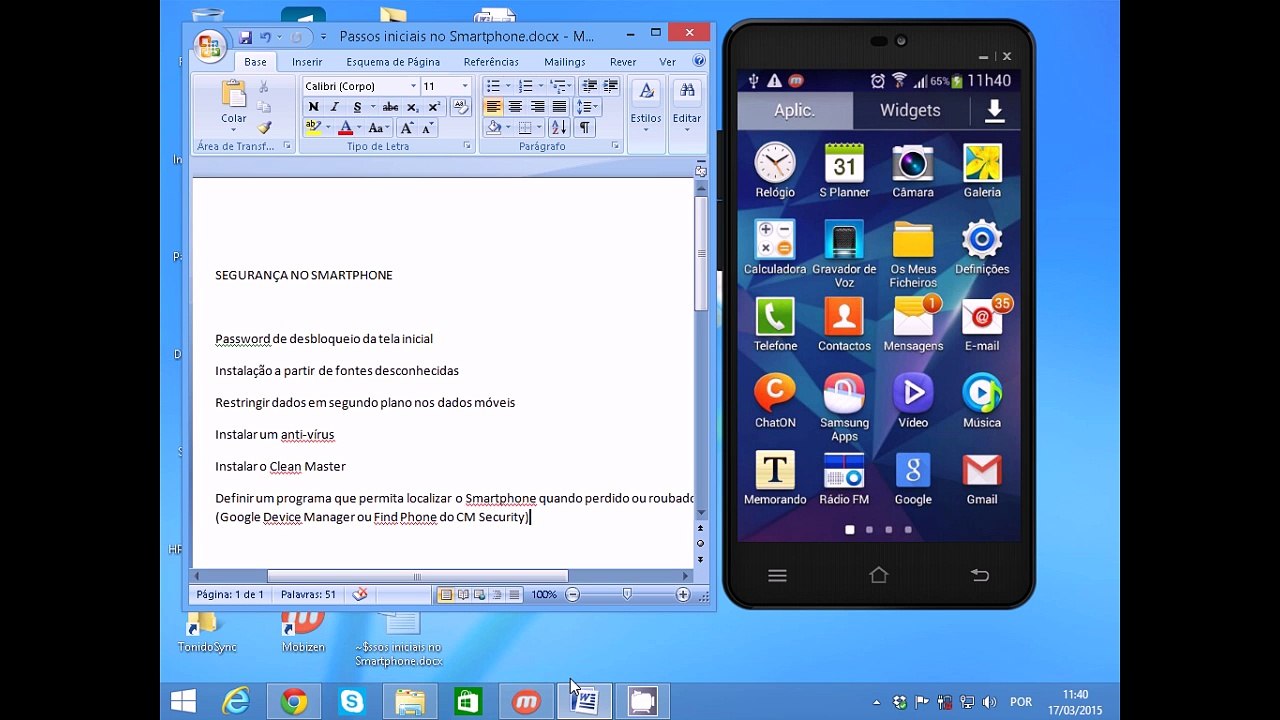Tap the phone Home button
The image size is (1280, 720).
coord(879,575)
